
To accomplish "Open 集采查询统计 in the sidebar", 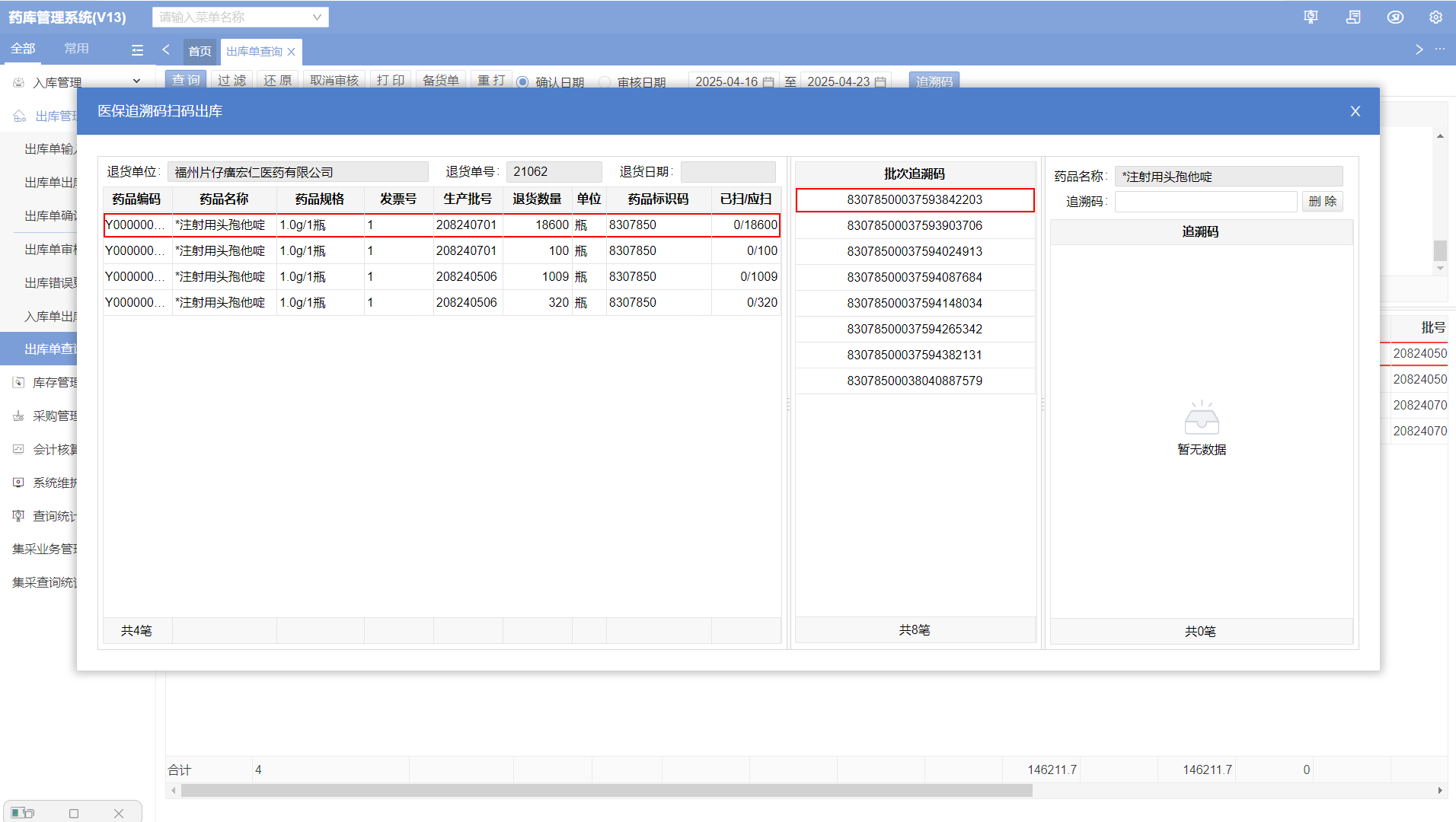I will (45, 582).
